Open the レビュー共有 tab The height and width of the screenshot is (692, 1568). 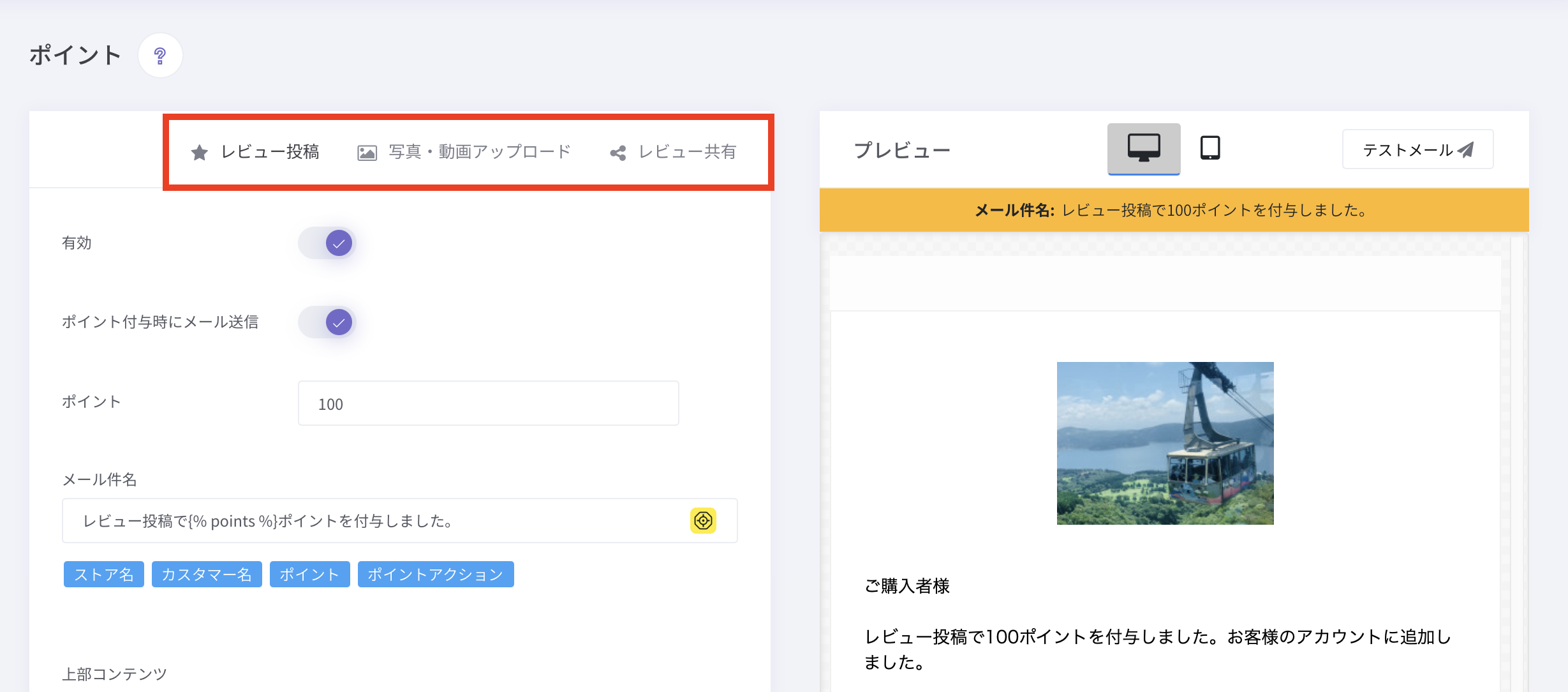pyautogui.click(x=687, y=152)
